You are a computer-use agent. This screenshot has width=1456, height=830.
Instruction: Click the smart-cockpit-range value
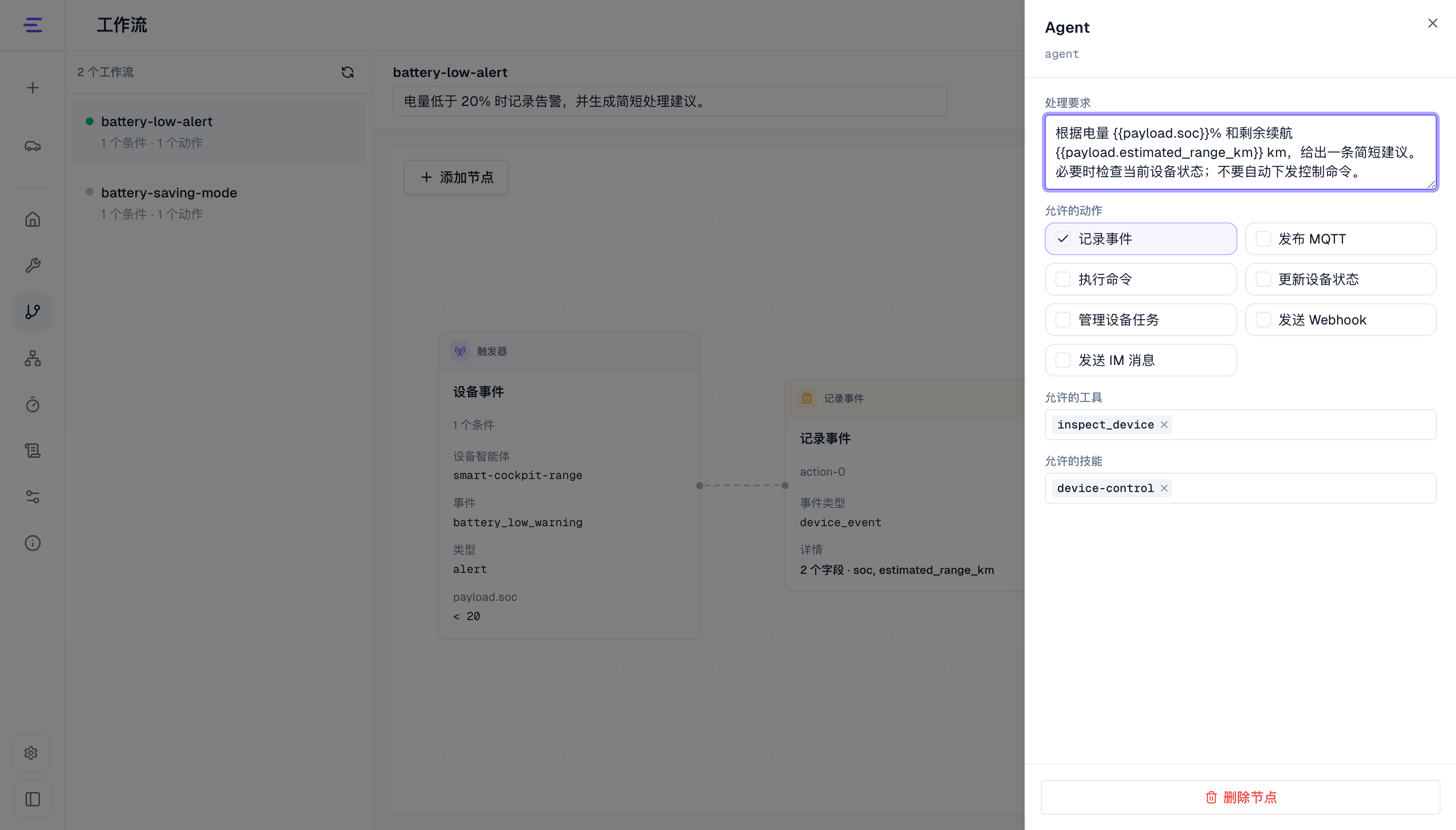click(518, 476)
